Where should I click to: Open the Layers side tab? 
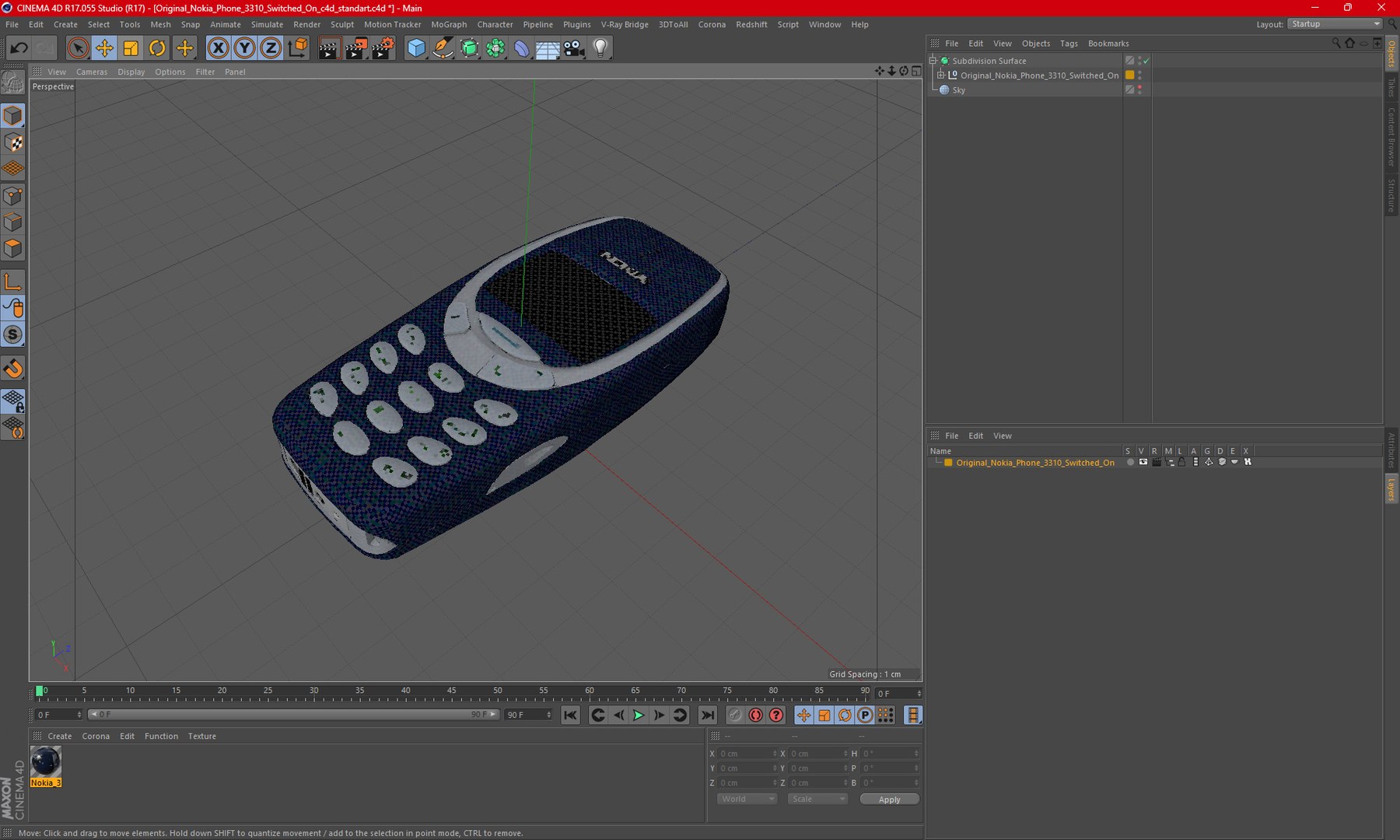1391,488
